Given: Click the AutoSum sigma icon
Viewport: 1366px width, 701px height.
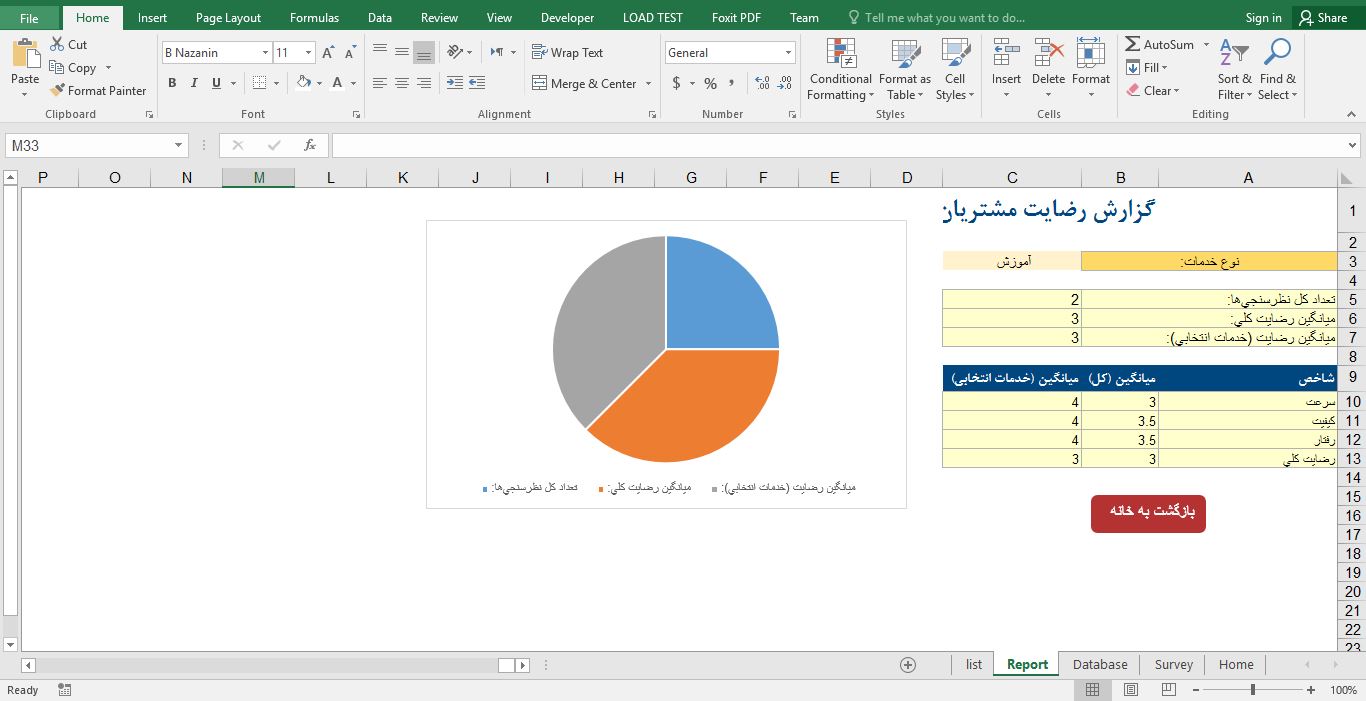Looking at the screenshot, I should click(x=1132, y=45).
